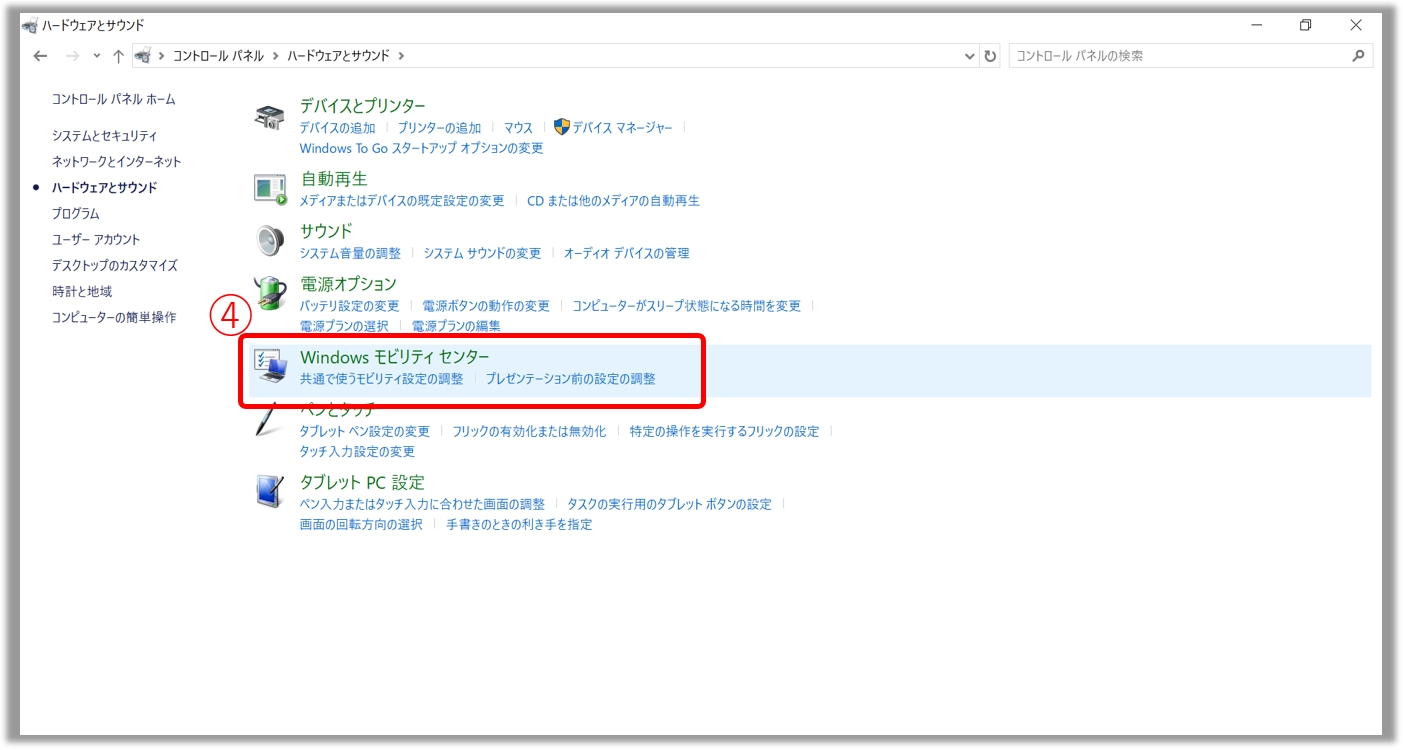Expand the address bar history dropdown

coord(969,56)
